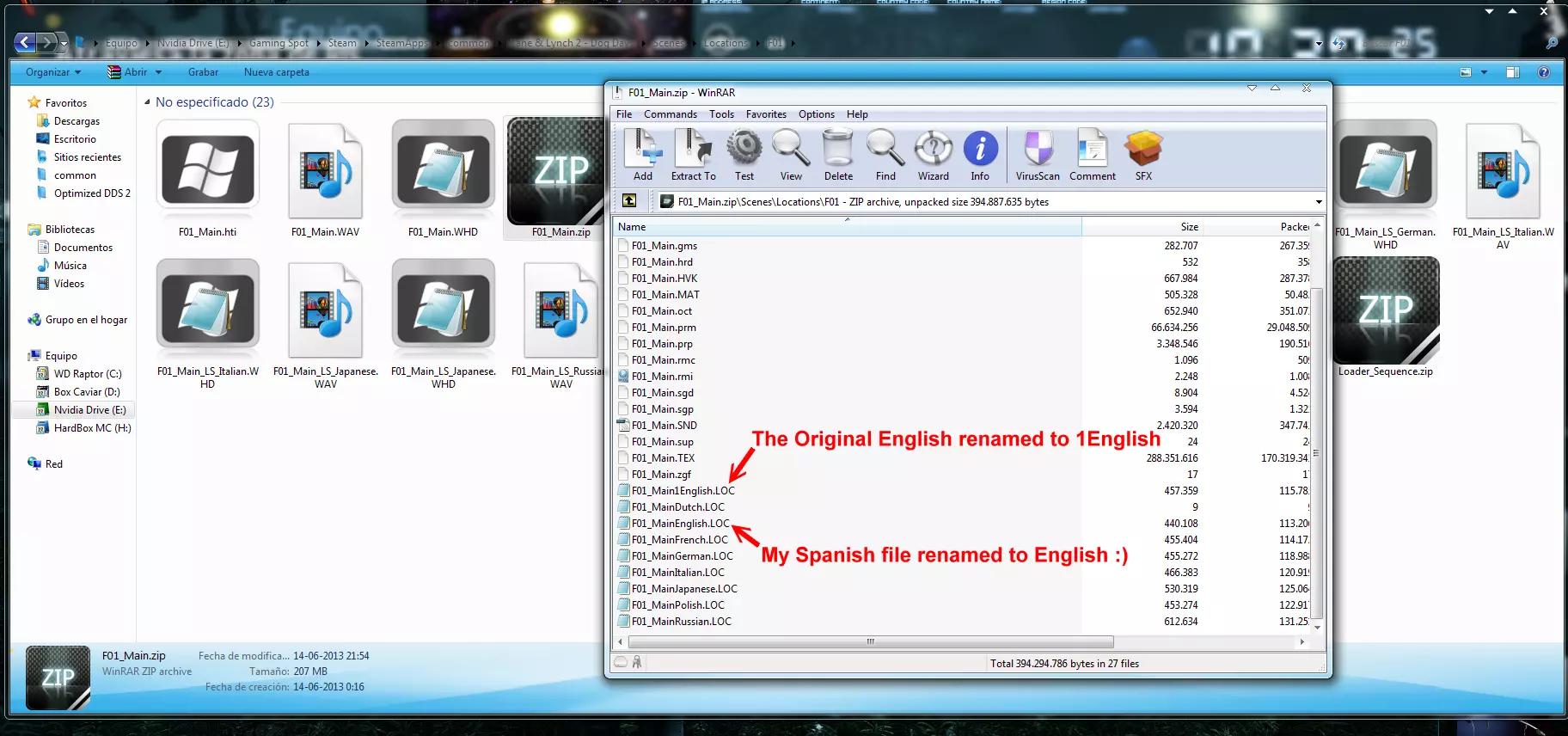Open Escritorio in the sidebar
Image resolution: width=1568 pixels, height=736 pixels.
[x=75, y=139]
